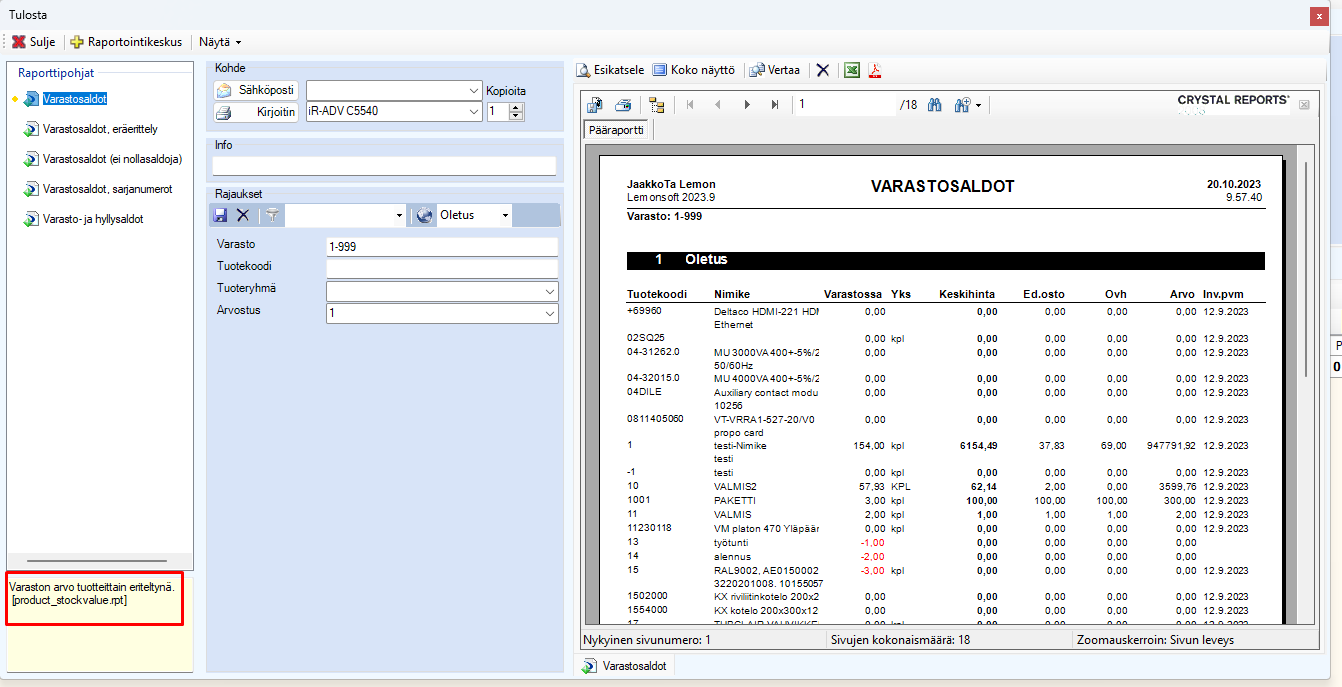Screen dimensions: 1342x687
Task: Open the binoculars find text tool
Action: pyautogui.click(x=935, y=105)
